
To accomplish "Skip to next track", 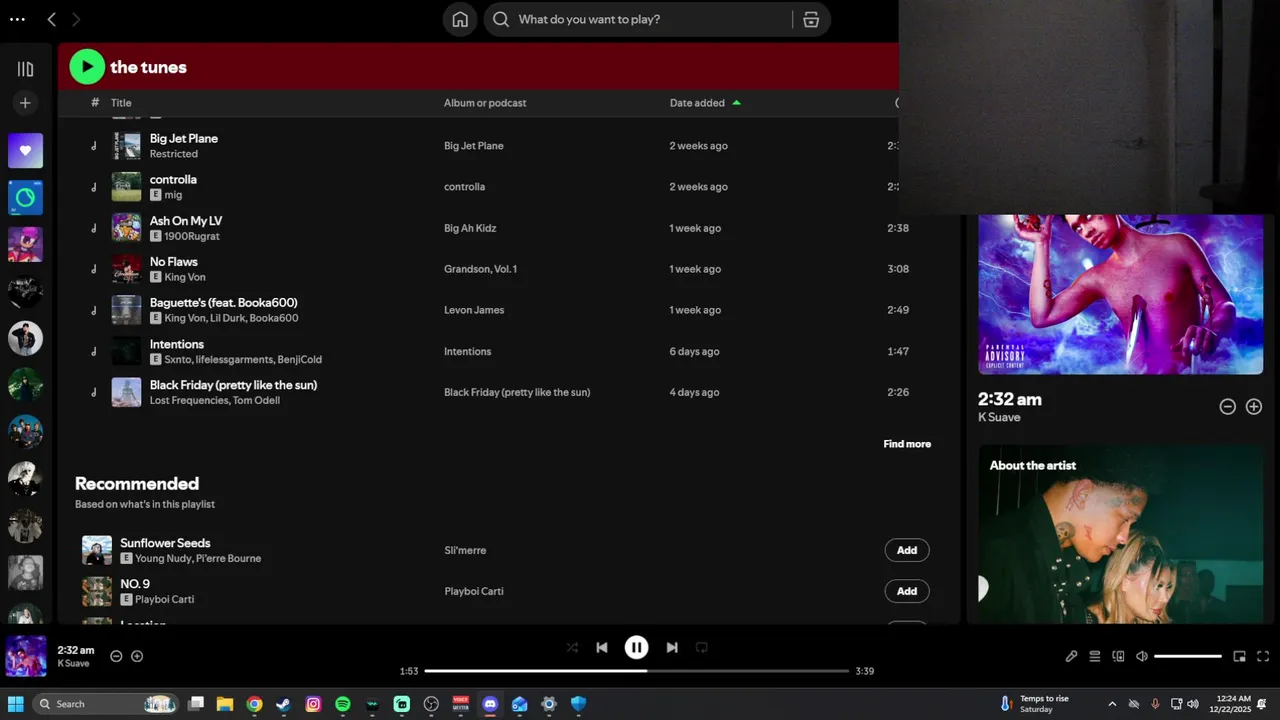I will tap(672, 647).
